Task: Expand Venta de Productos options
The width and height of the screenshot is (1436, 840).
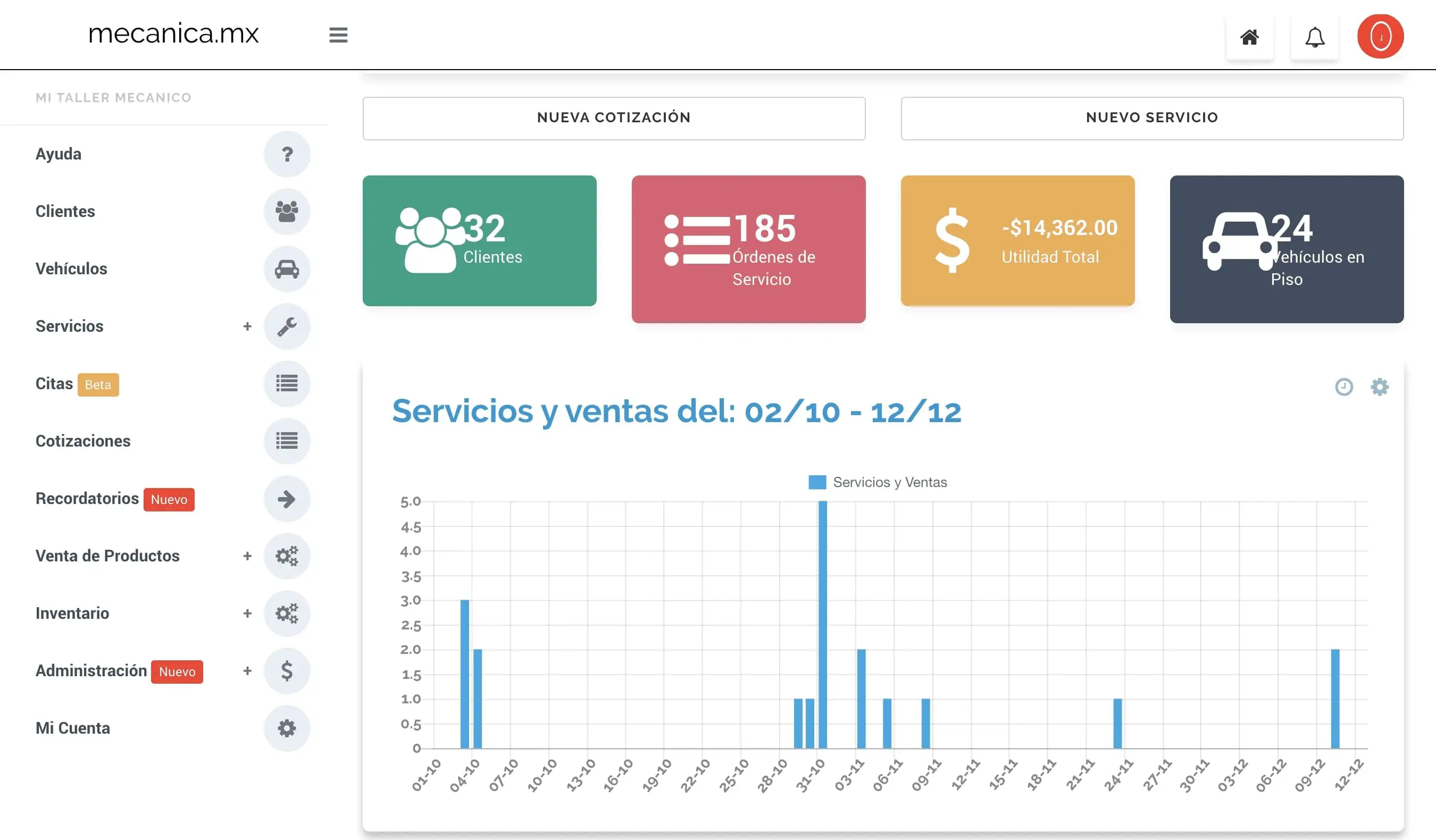Action: click(x=247, y=556)
